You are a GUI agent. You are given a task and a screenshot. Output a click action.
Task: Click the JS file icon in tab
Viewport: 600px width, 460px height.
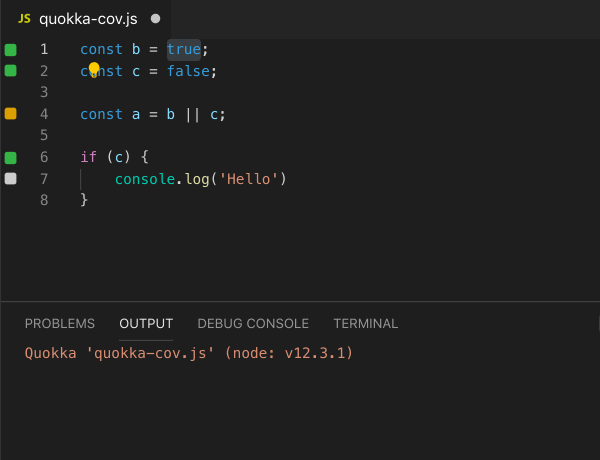24,18
